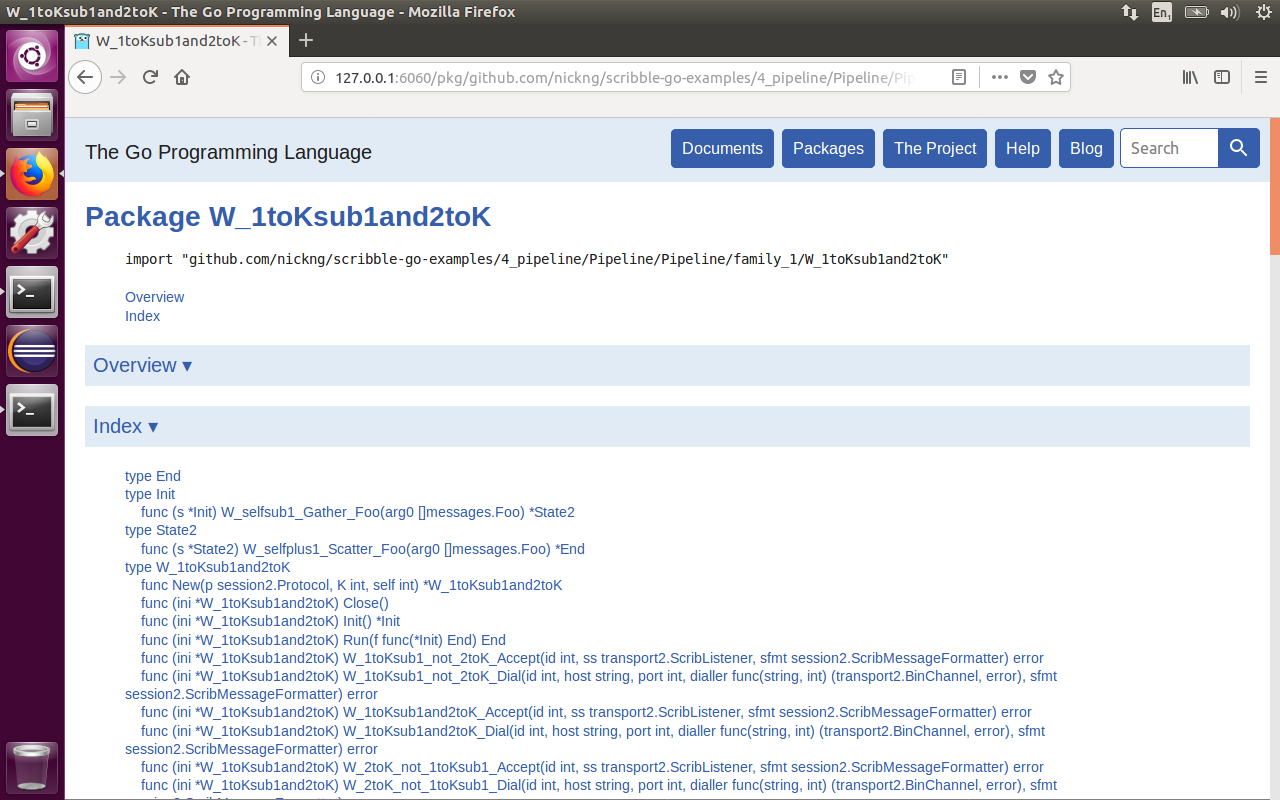The width and height of the screenshot is (1280, 800).
Task: Open W_1toKsub1_not_2toK_Dial method link
Action: pyautogui.click(x=591, y=685)
